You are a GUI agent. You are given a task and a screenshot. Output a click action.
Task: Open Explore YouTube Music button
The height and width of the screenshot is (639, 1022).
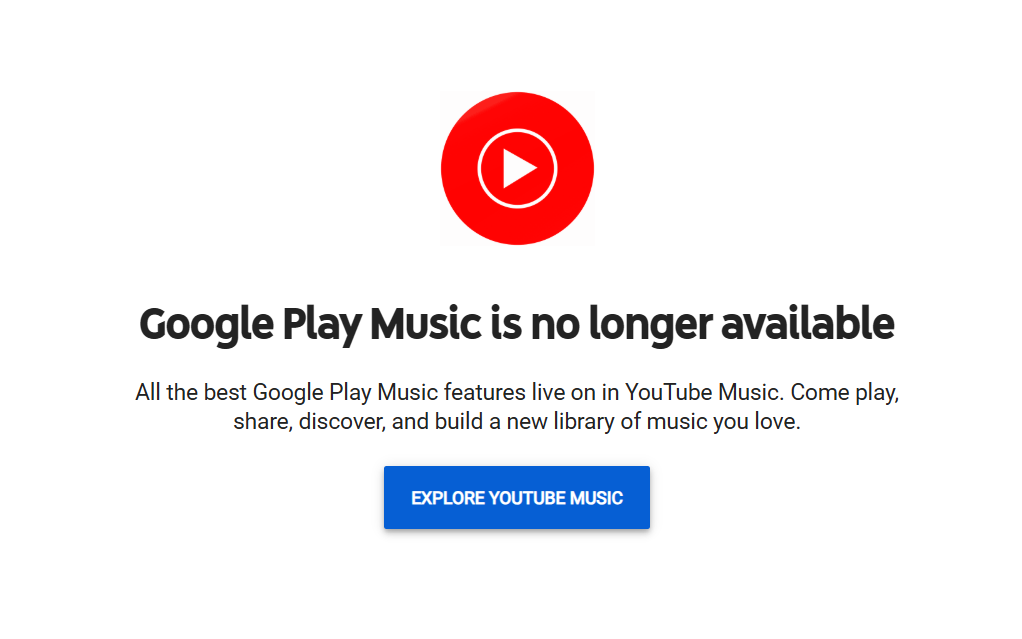(517, 498)
